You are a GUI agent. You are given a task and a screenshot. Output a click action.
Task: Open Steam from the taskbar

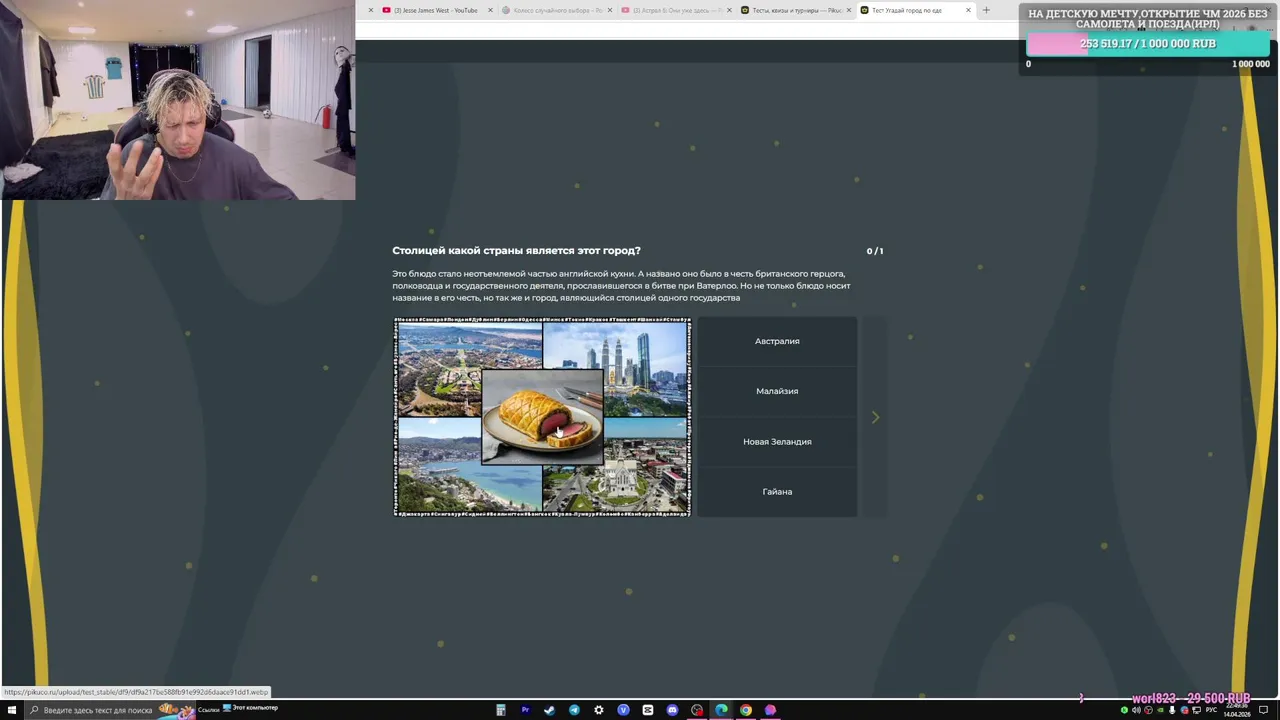550,710
